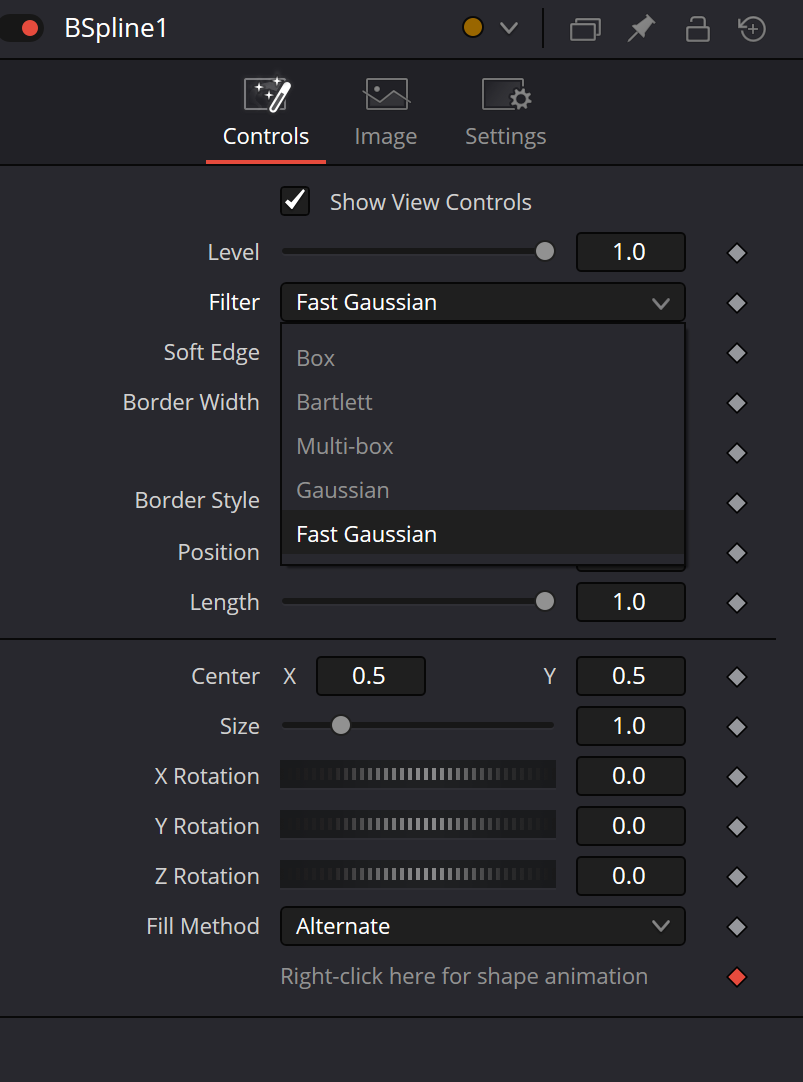
Task: Click the Size value field
Action: click(631, 726)
